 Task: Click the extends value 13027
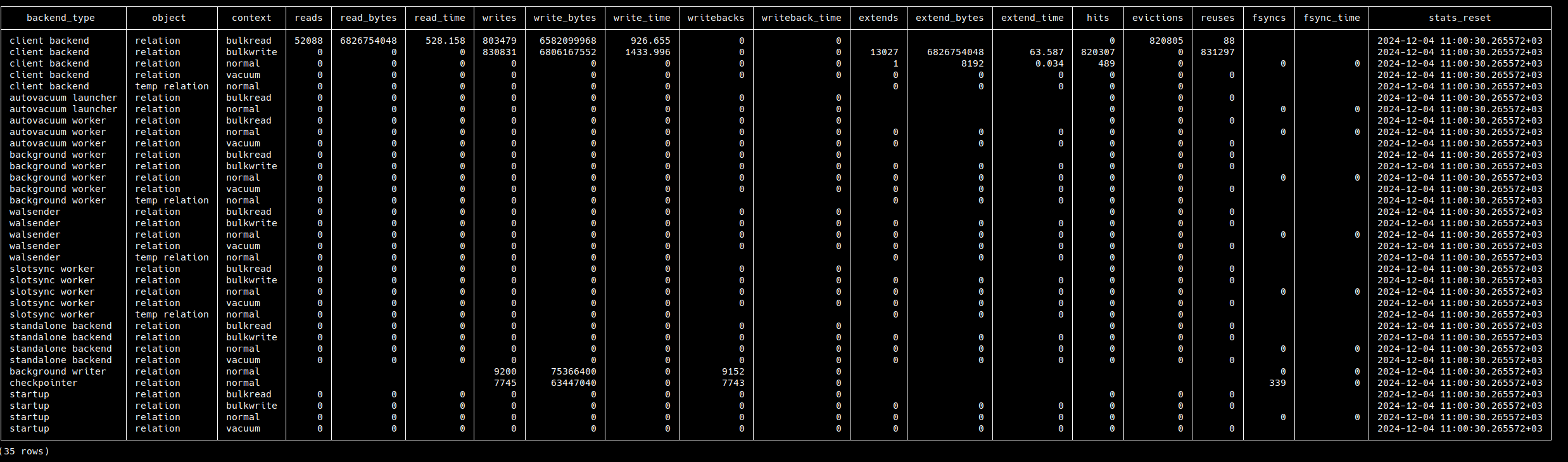point(884,52)
